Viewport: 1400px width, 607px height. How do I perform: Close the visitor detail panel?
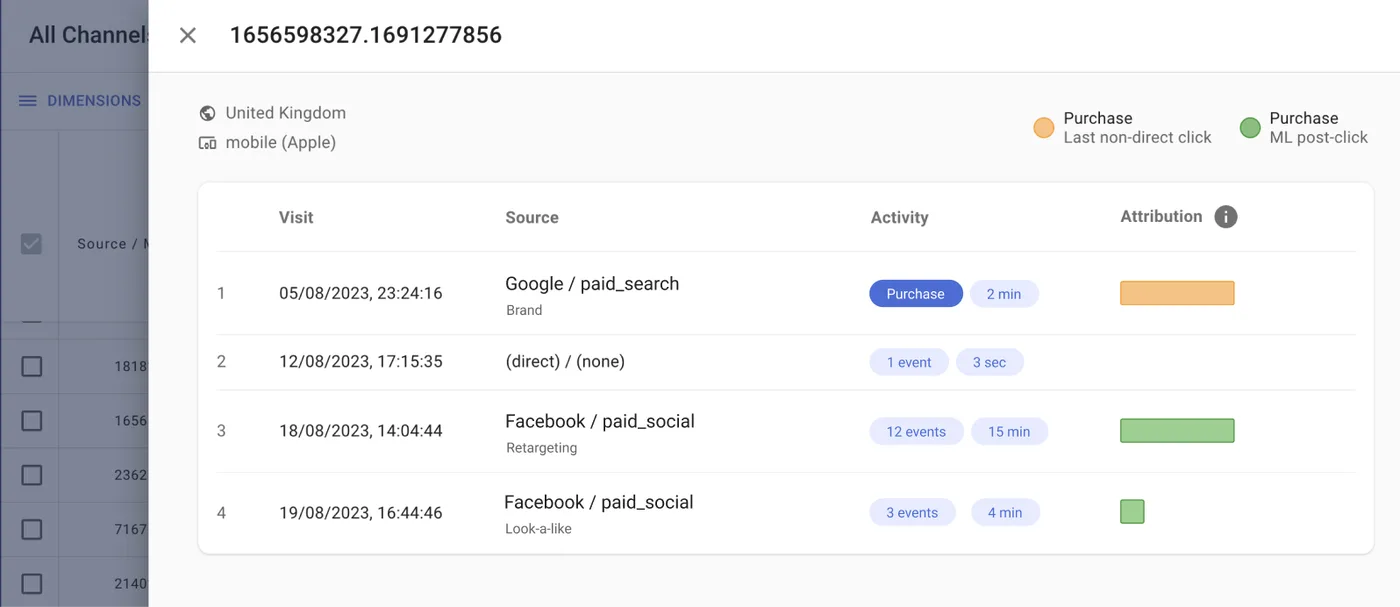point(187,35)
